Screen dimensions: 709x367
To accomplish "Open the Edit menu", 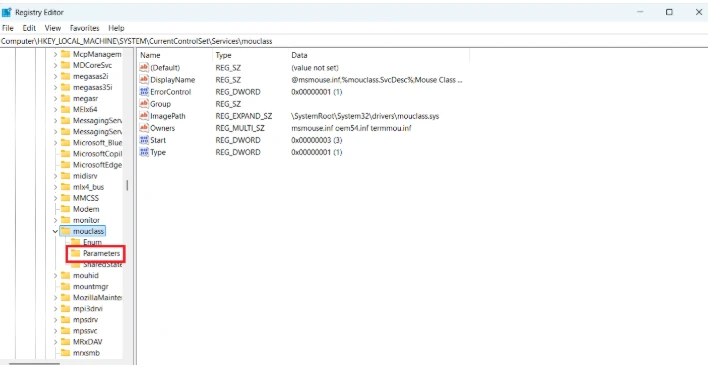I will (x=29, y=28).
